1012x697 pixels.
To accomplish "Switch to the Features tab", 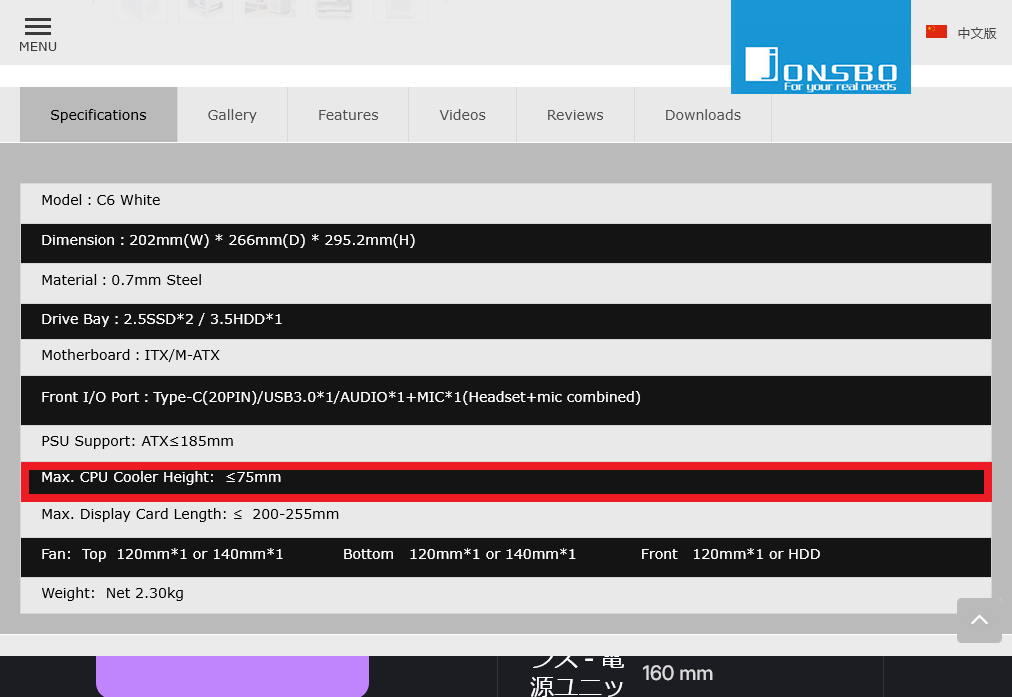I will pyautogui.click(x=348, y=115).
